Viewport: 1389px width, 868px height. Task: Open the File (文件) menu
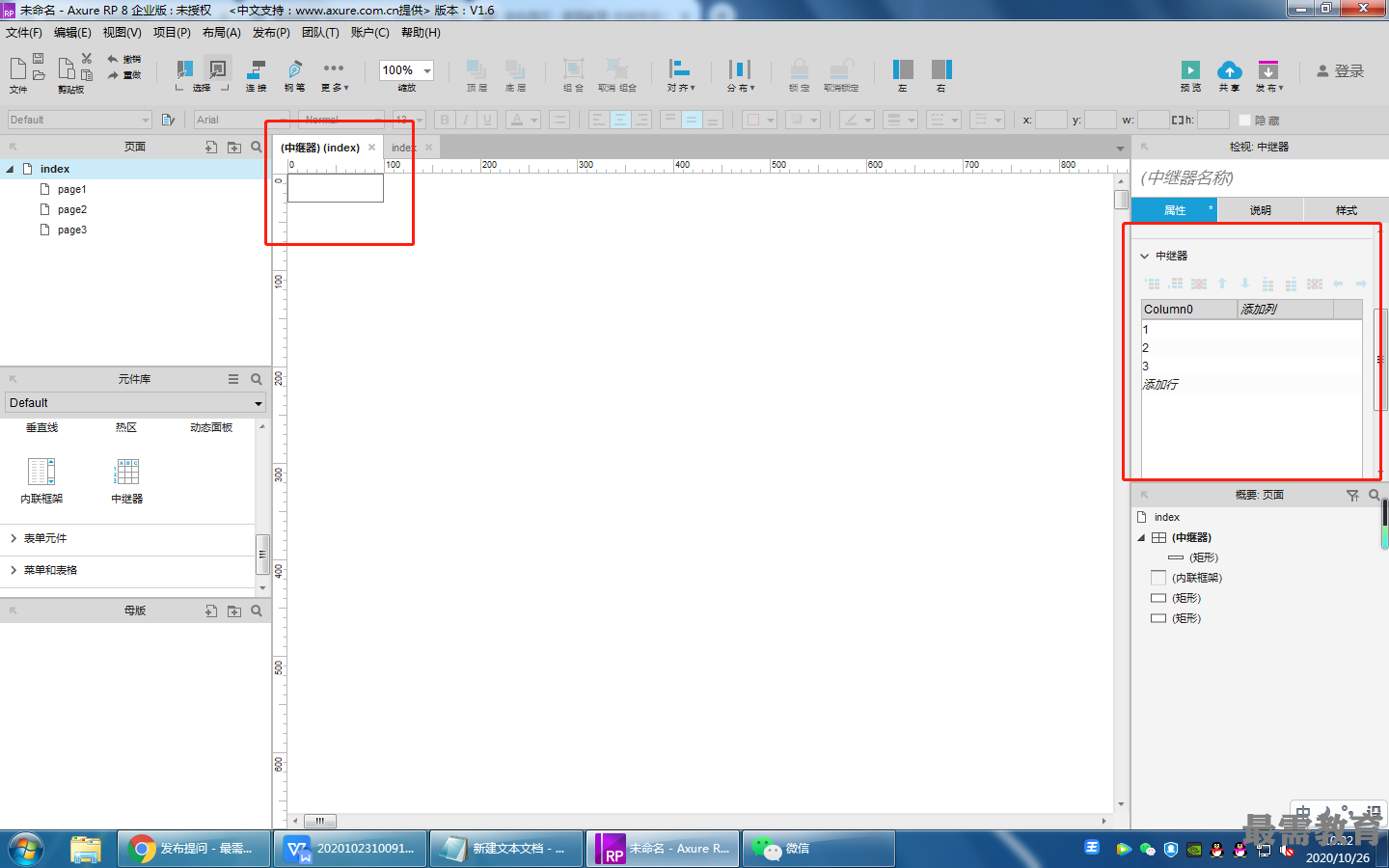click(x=24, y=33)
